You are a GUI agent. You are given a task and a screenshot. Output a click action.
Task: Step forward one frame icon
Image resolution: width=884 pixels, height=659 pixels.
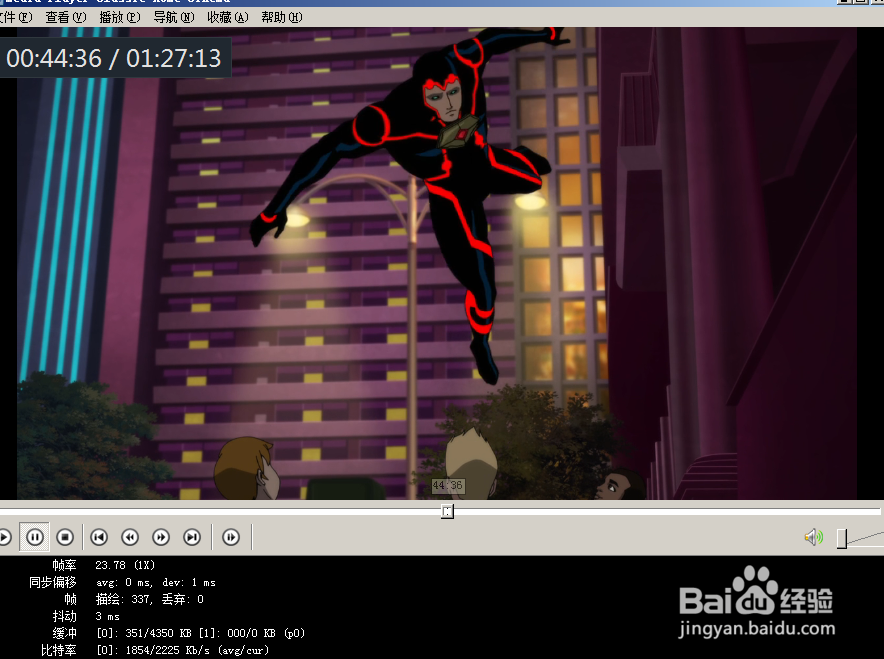coord(231,537)
